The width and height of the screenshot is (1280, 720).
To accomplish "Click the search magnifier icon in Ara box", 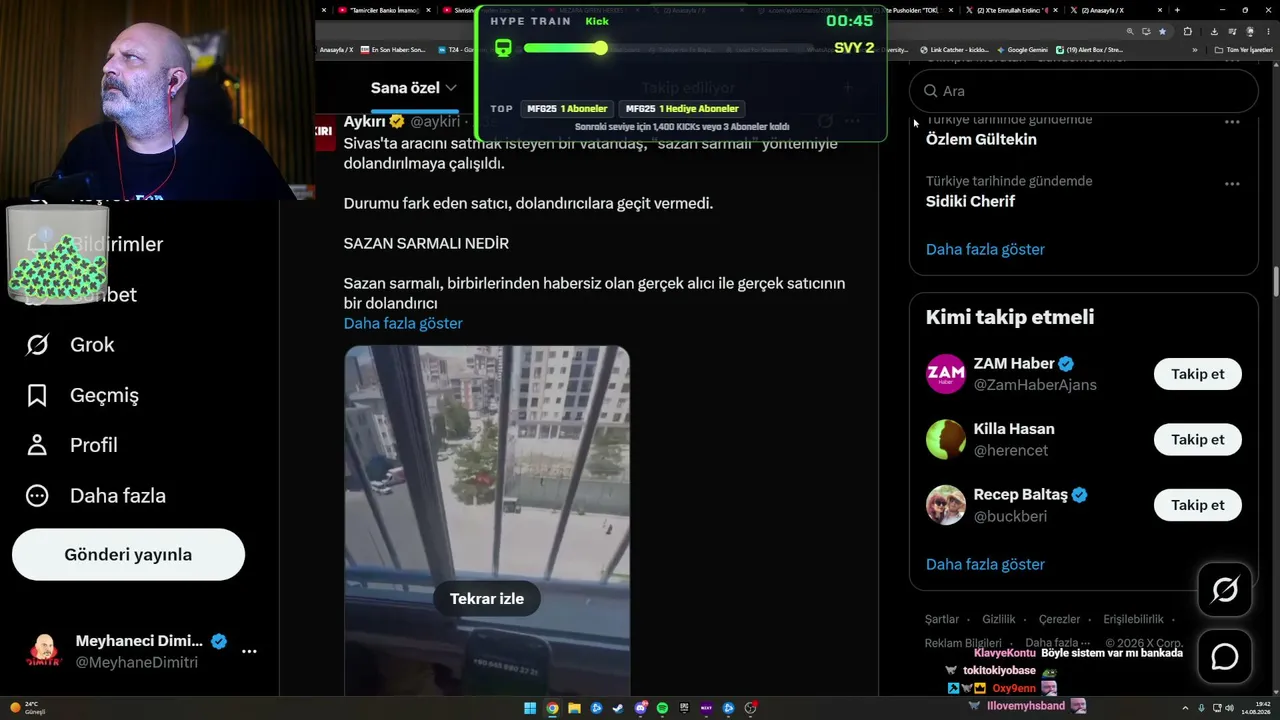I will point(930,91).
